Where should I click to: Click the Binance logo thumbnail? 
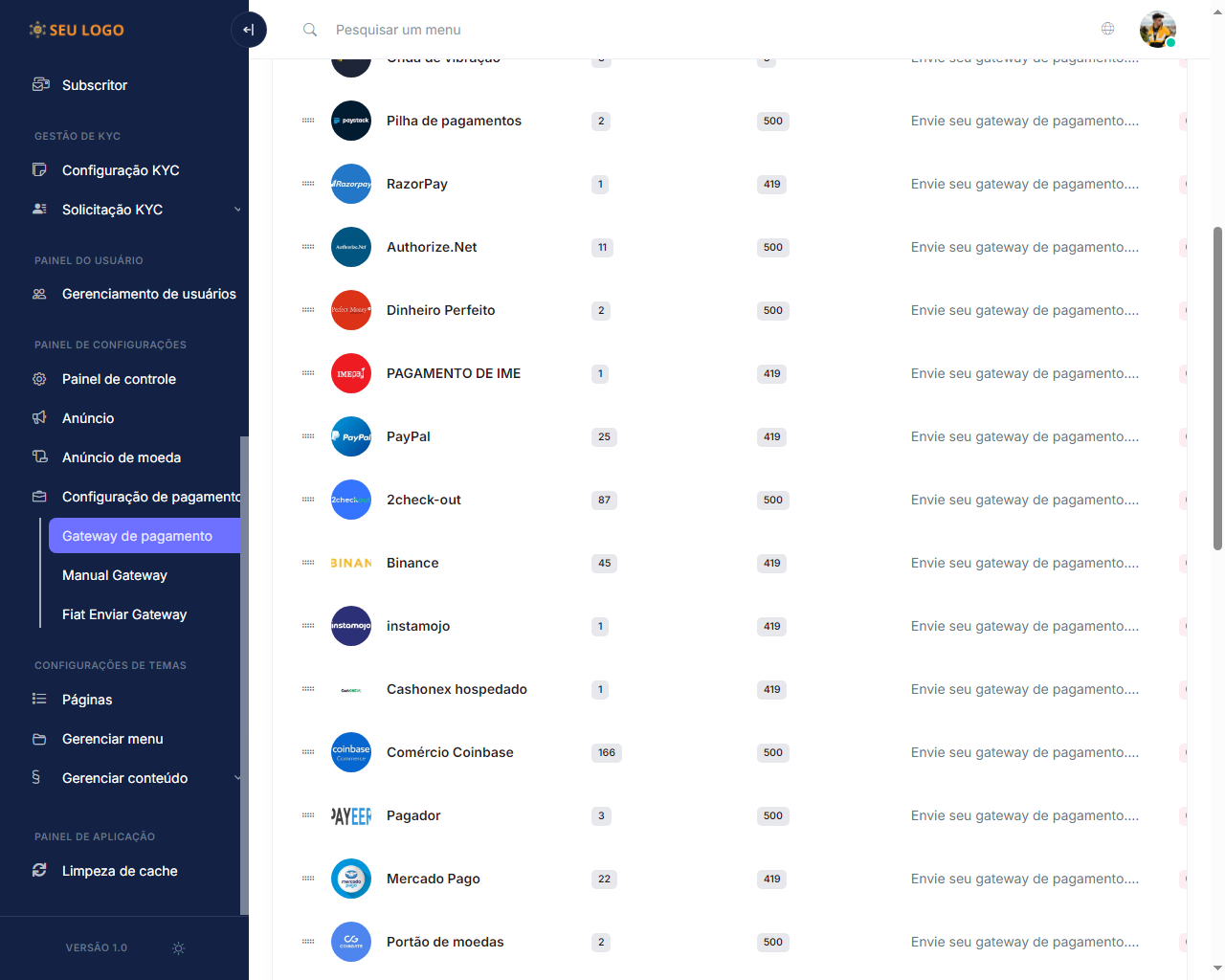(x=351, y=563)
